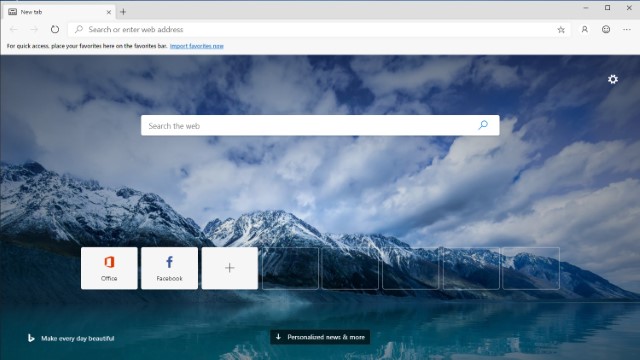Open a new tab with plus button
Image resolution: width=640 pixels, height=360 pixels.
point(123,12)
